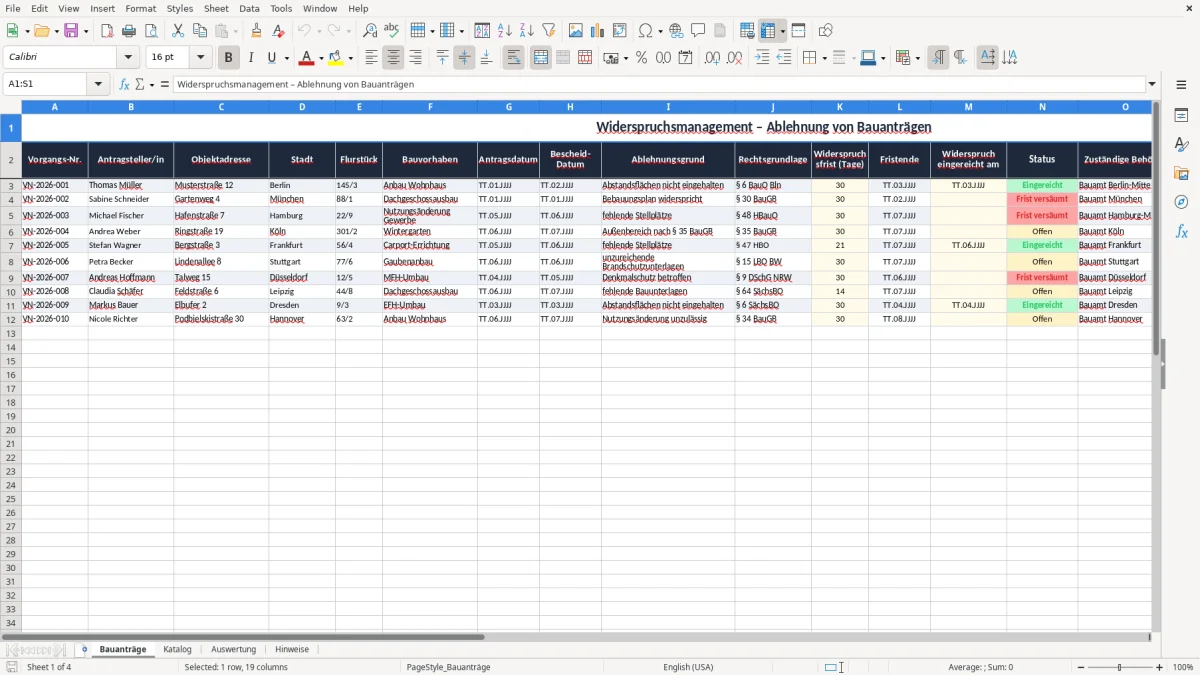
Task: Toggle Center Horizontally alignment
Action: (393, 58)
